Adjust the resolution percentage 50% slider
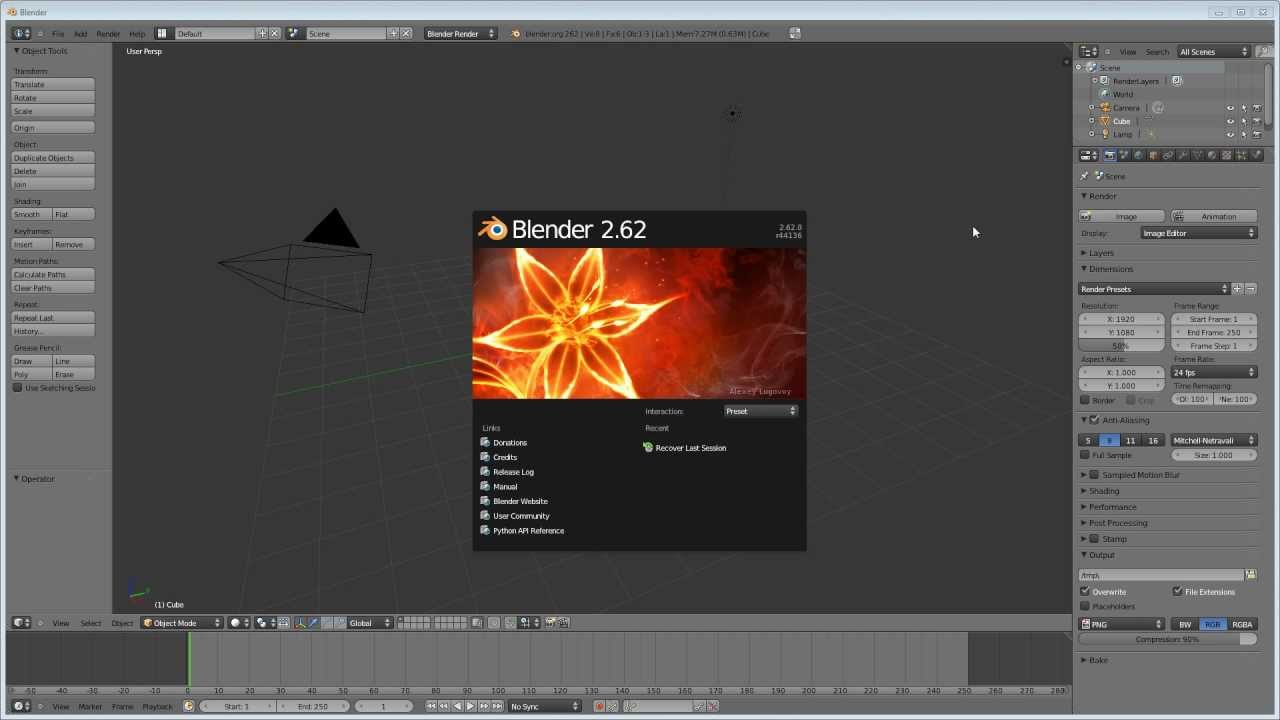Viewport: 1280px width, 720px height. 1121,346
